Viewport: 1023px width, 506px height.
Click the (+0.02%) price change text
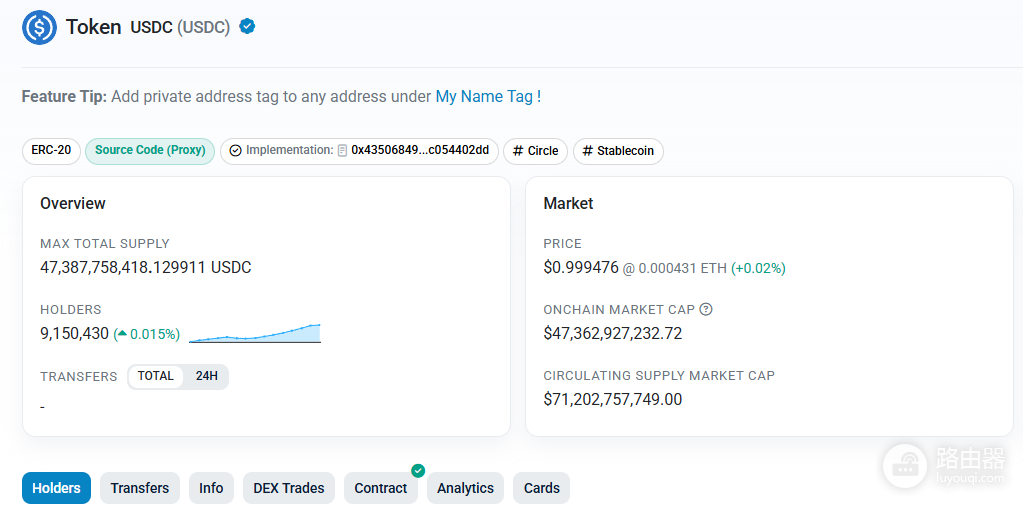point(758,268)
